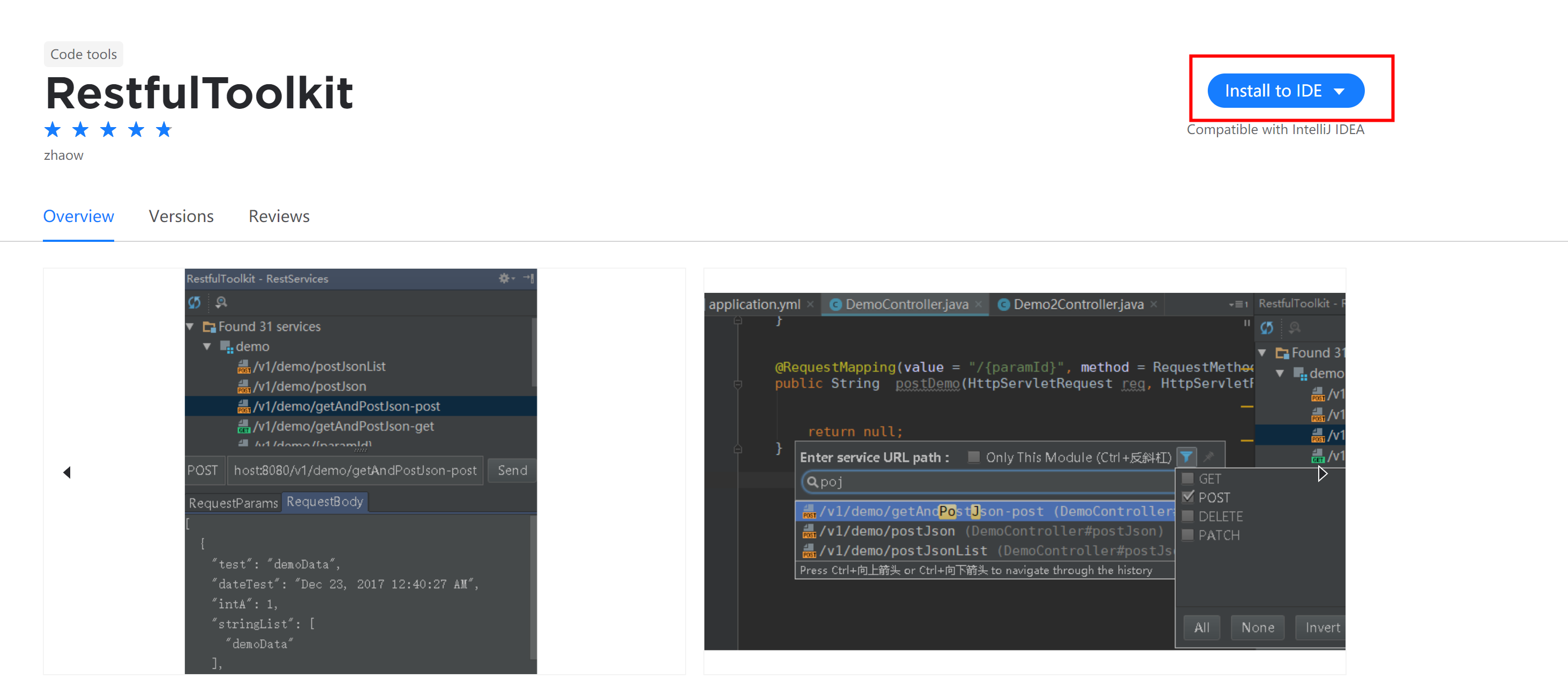The height and width of the screenshot is (687, 1568).
Task: Open the Install to IDE dropdown arrow
Action: 1339,90
